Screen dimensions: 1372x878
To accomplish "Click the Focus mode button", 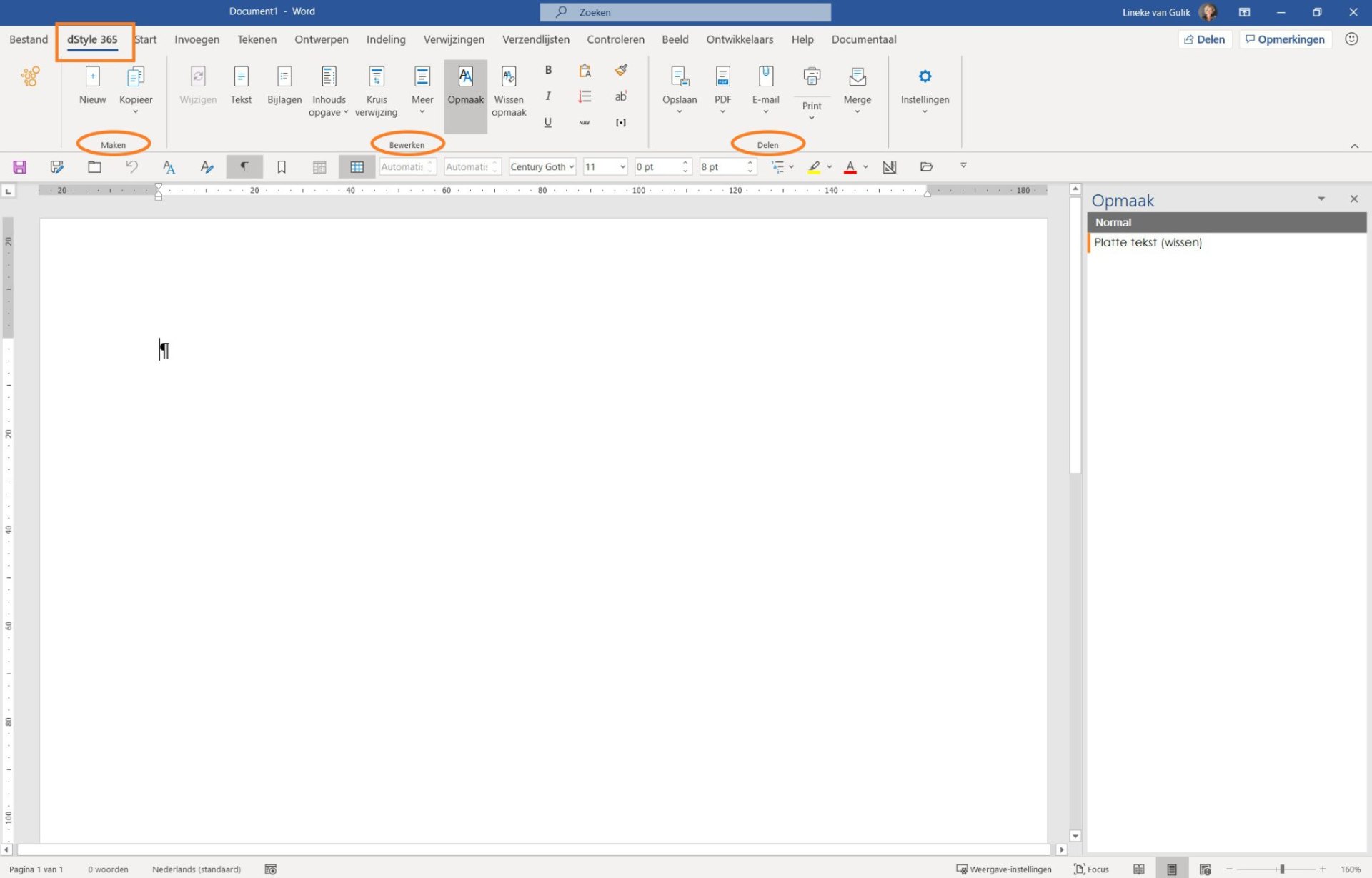I will pos(1091,869).
